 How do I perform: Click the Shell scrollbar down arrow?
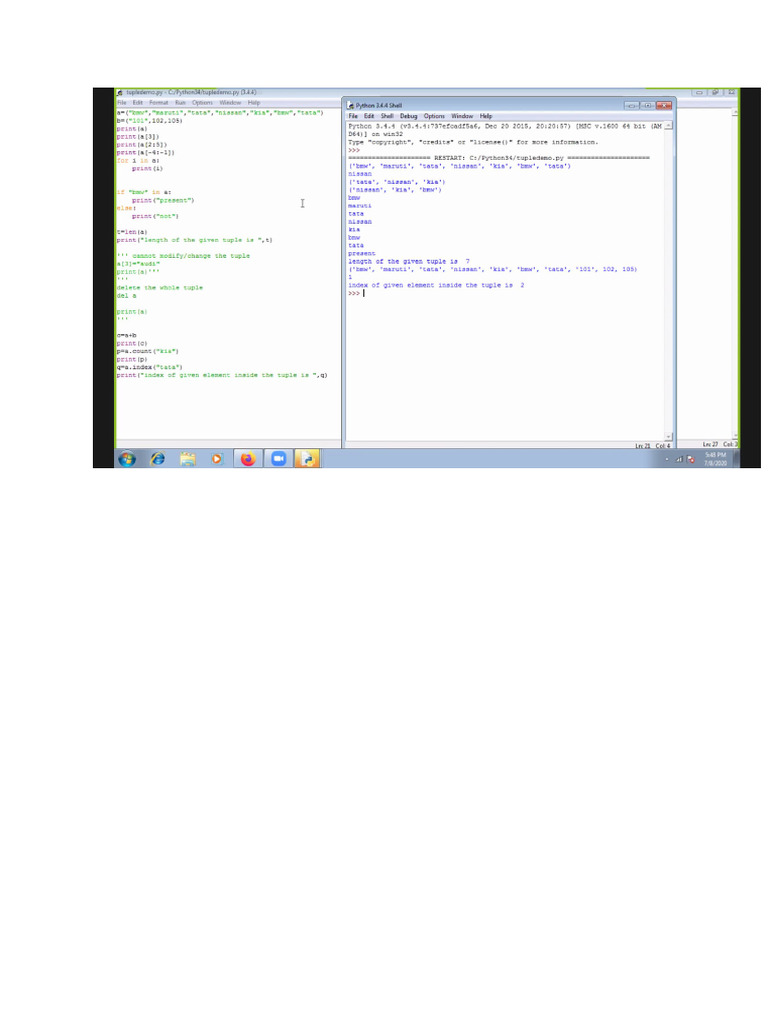(x=668, y=436)
